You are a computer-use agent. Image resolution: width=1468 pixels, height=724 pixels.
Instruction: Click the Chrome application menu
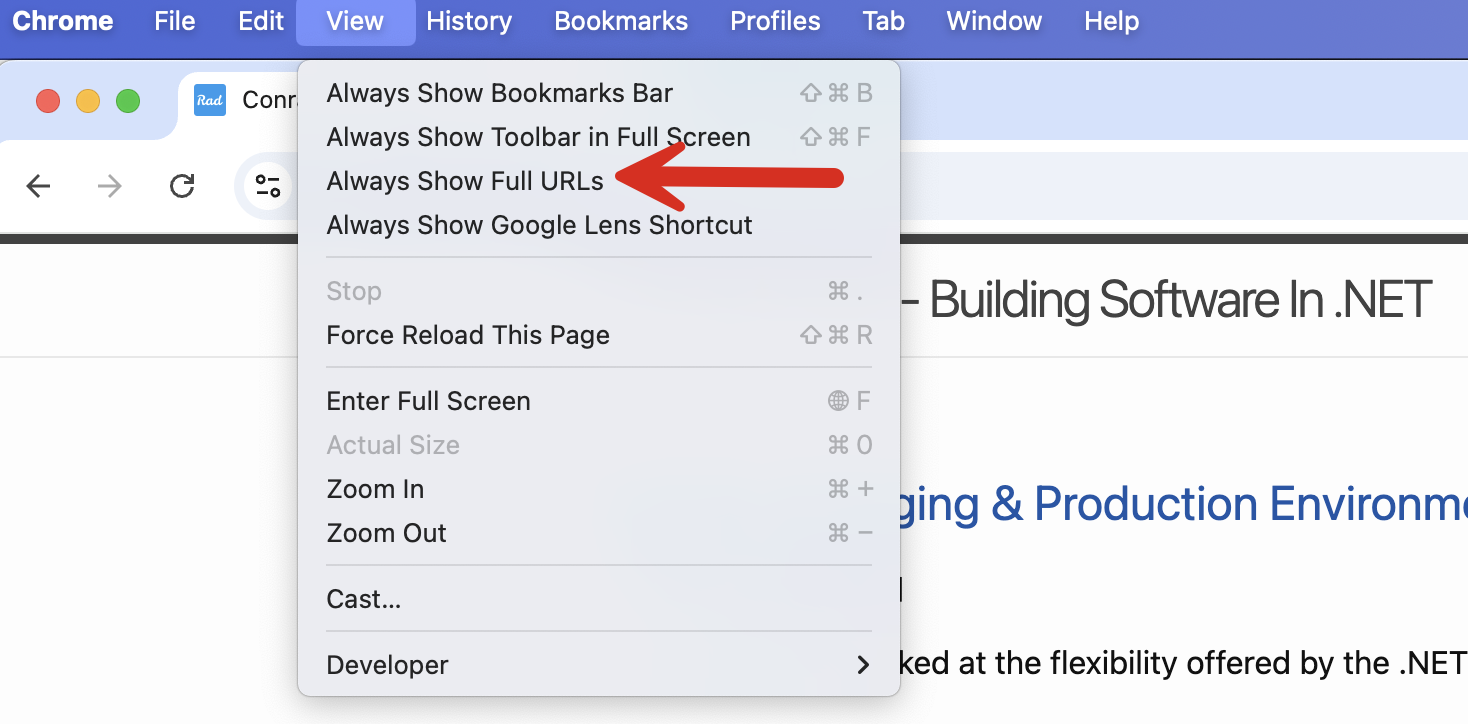62,21
